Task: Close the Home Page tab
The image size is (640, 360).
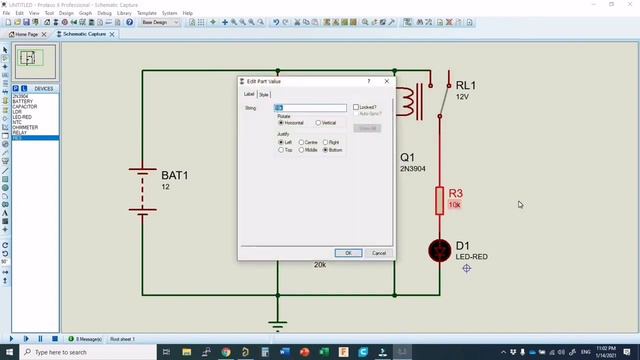Action: 44,34
